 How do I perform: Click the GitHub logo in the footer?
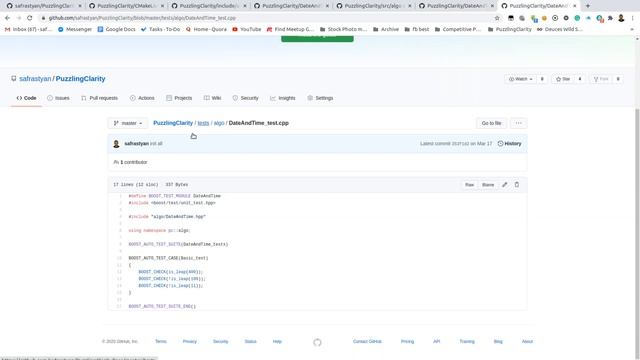(317, 342)
